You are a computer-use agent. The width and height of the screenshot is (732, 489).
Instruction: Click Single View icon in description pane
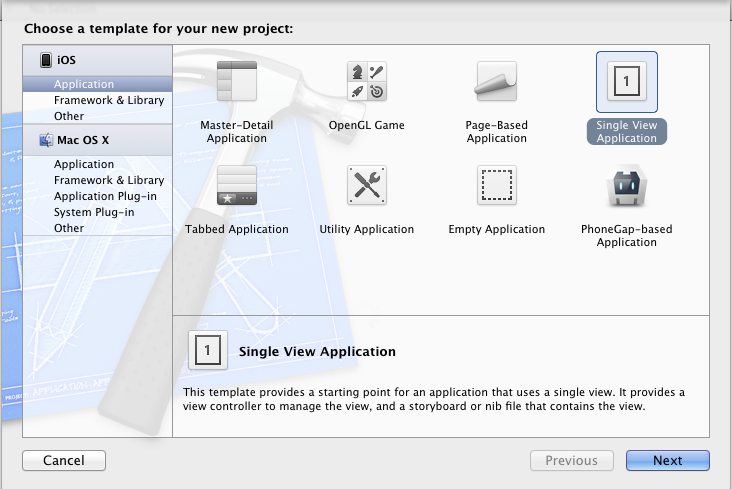coord(208,350)
